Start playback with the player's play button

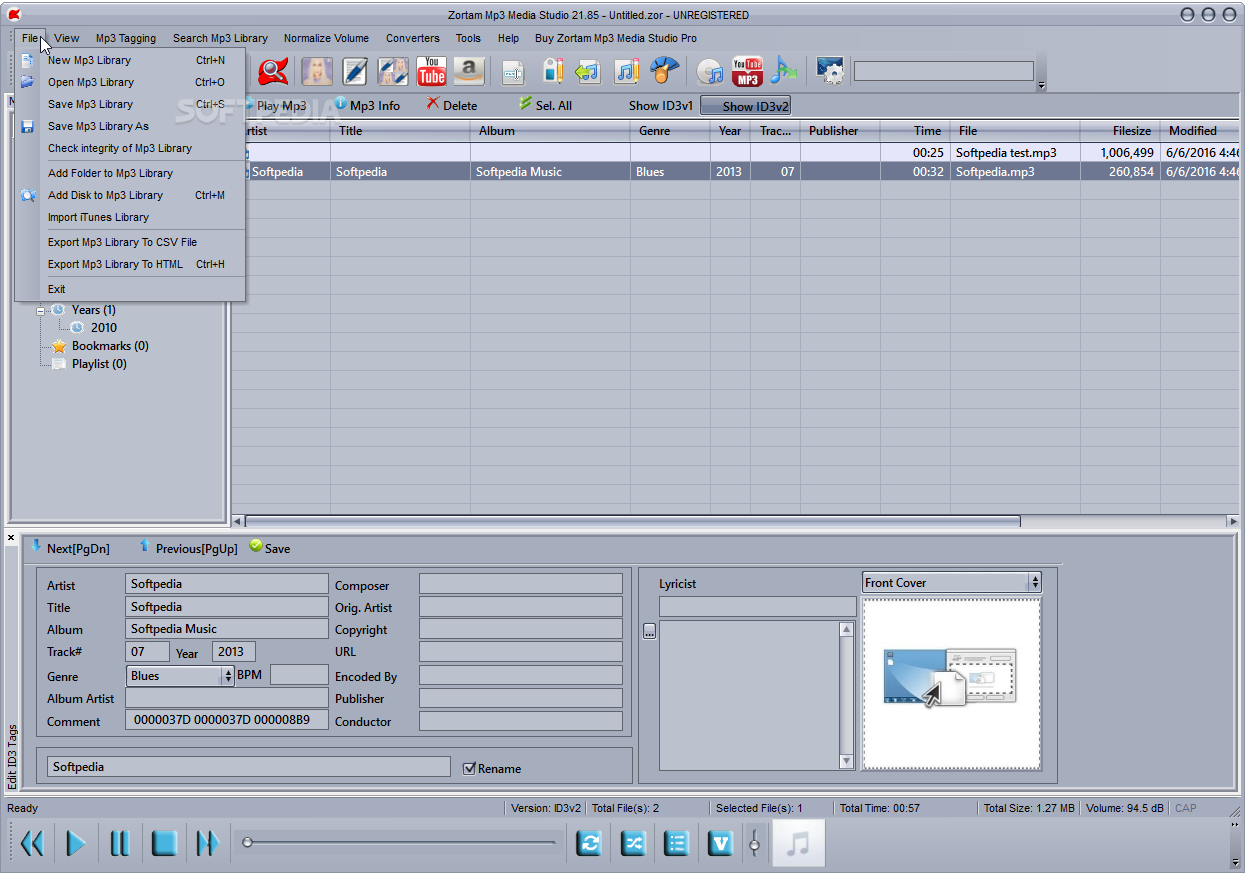click(x=76, y=843)
